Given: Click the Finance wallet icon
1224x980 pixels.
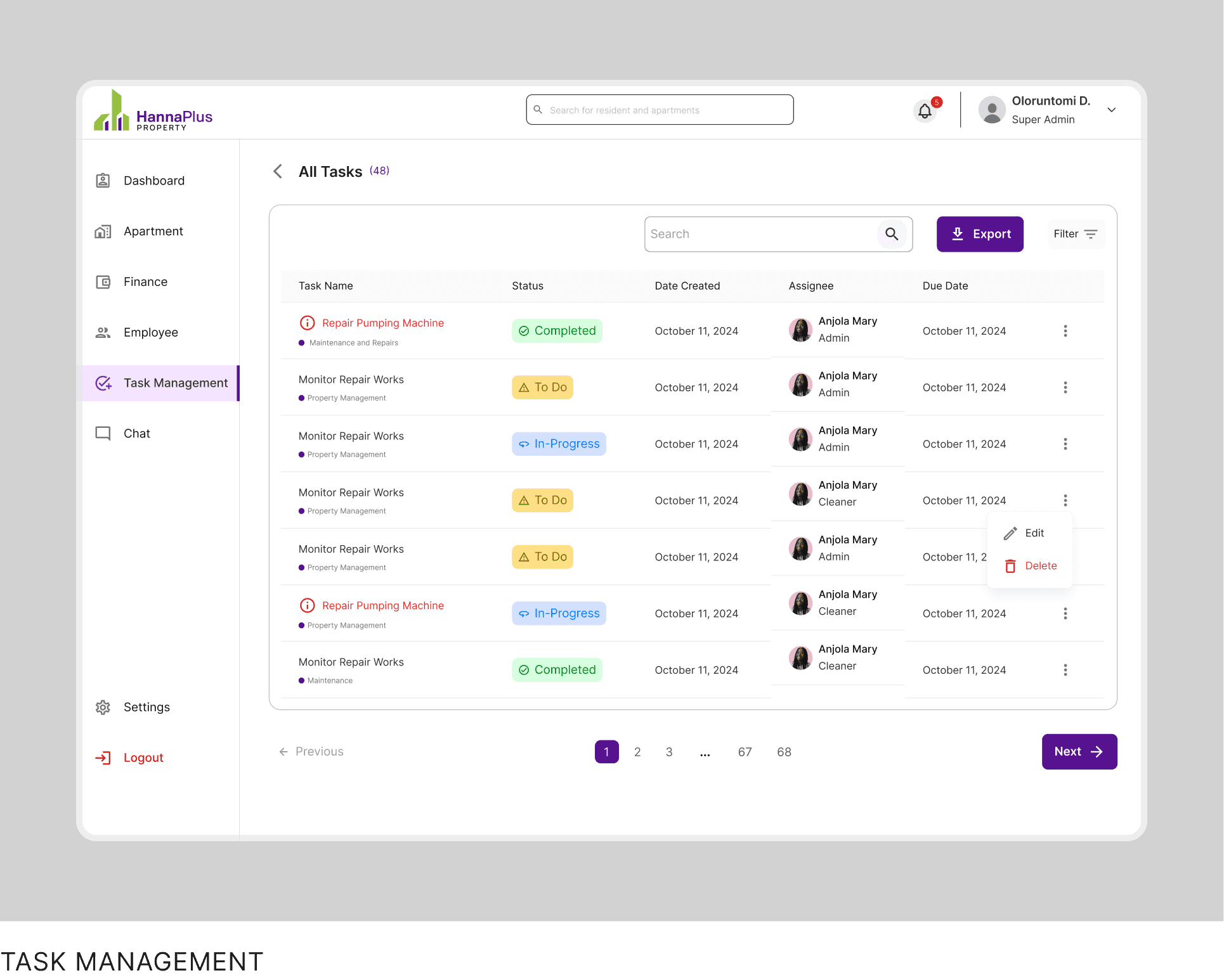Looking at the screenshot, I should click(x=103, y=282).
